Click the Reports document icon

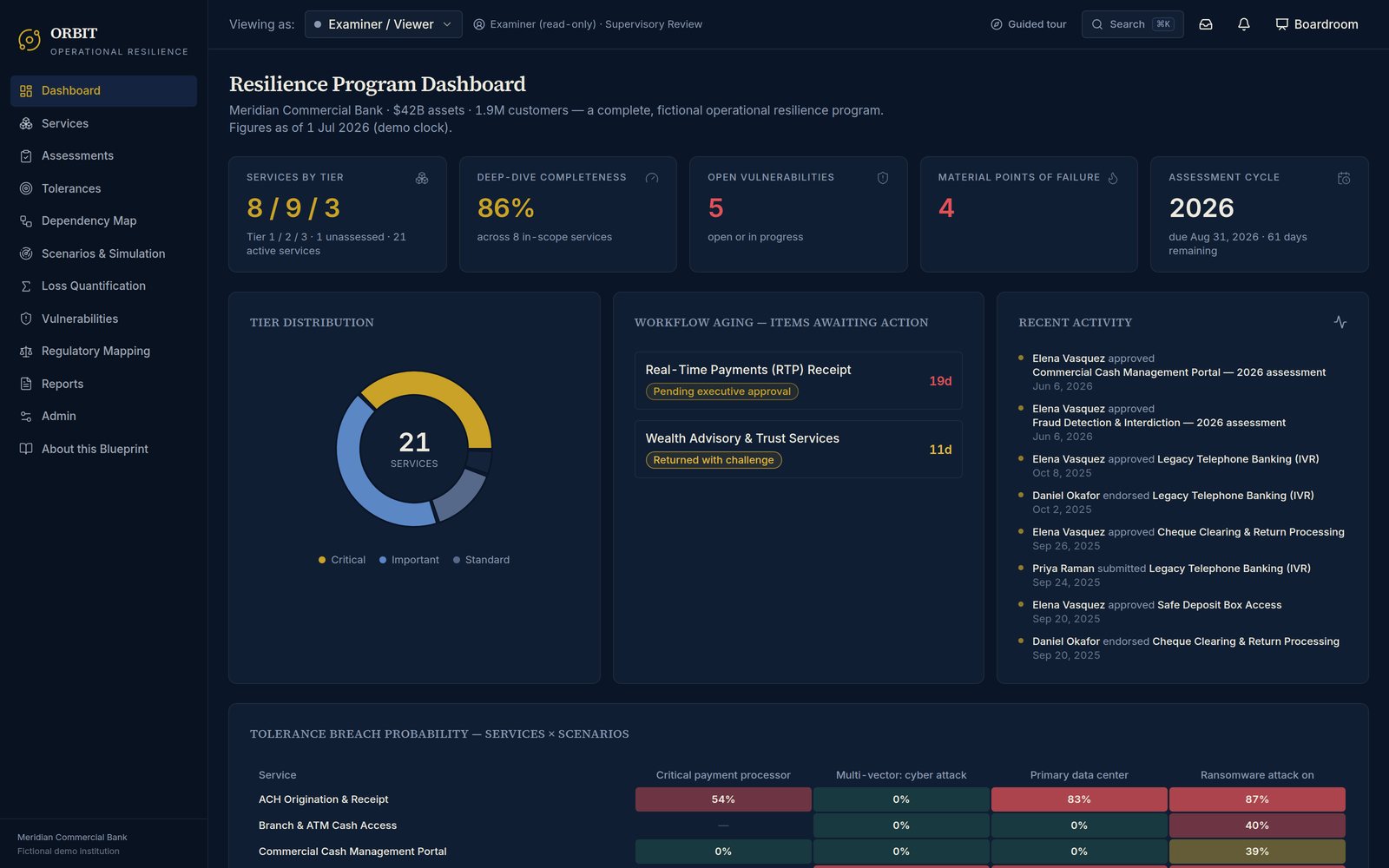click(x=26, y=384)
